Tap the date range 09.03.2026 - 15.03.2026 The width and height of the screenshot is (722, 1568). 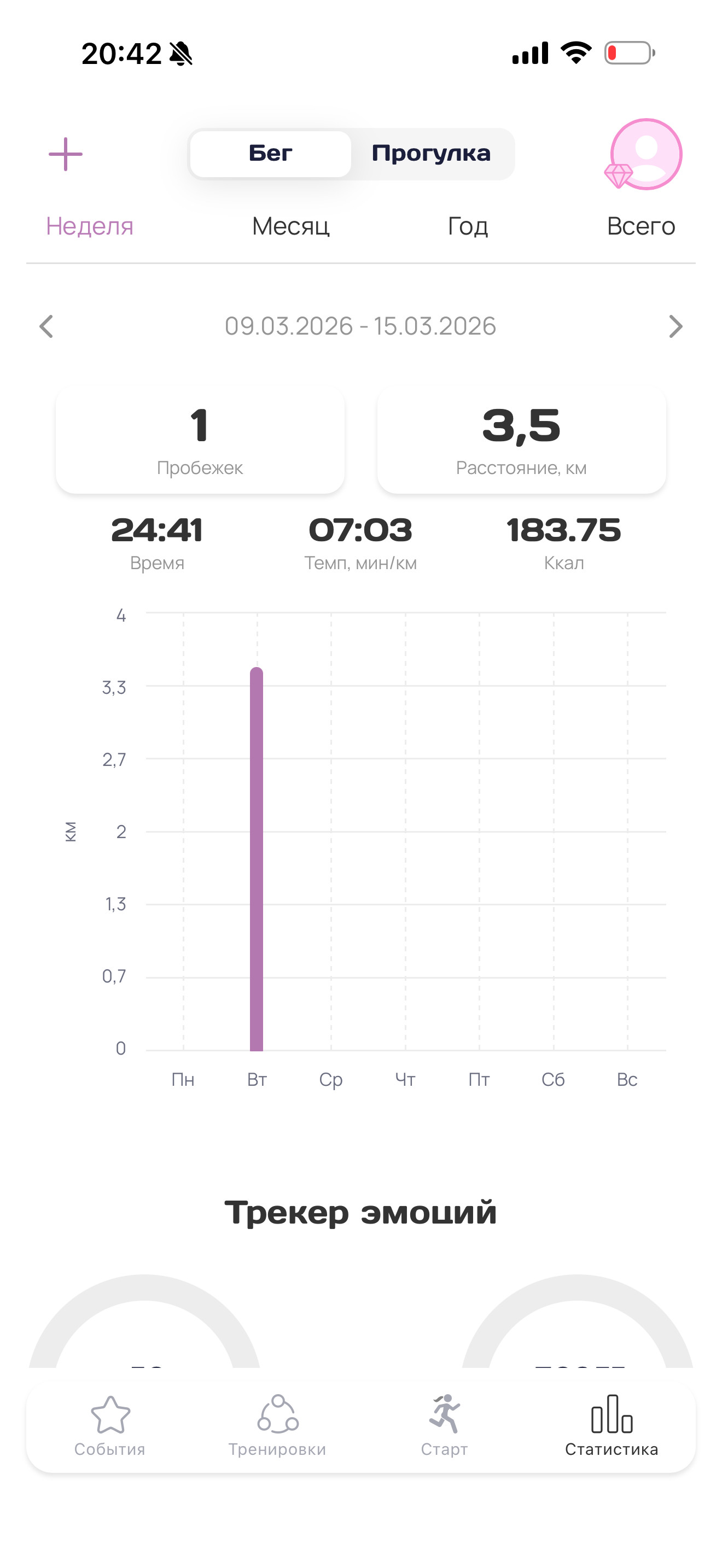pos(360,326)
